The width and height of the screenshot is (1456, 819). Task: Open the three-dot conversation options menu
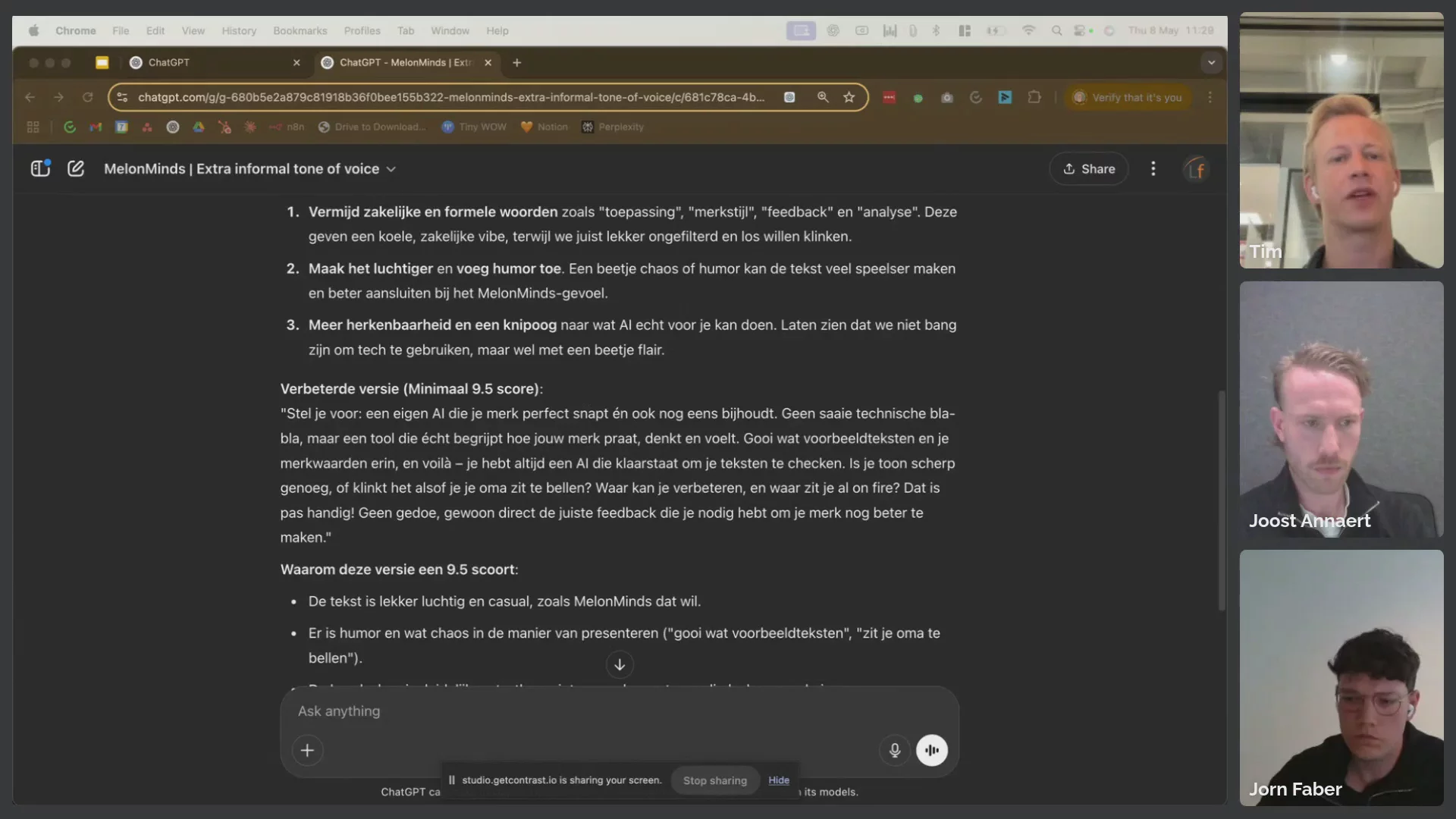(x=1153, y=168)
